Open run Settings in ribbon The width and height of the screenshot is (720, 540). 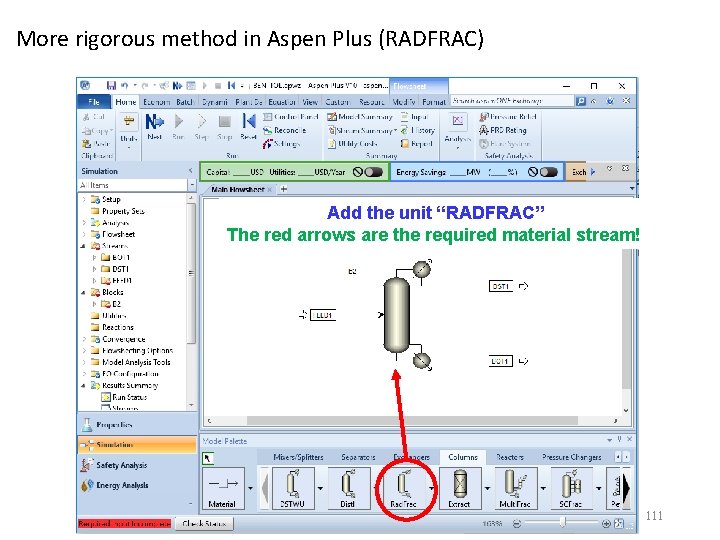281,144
